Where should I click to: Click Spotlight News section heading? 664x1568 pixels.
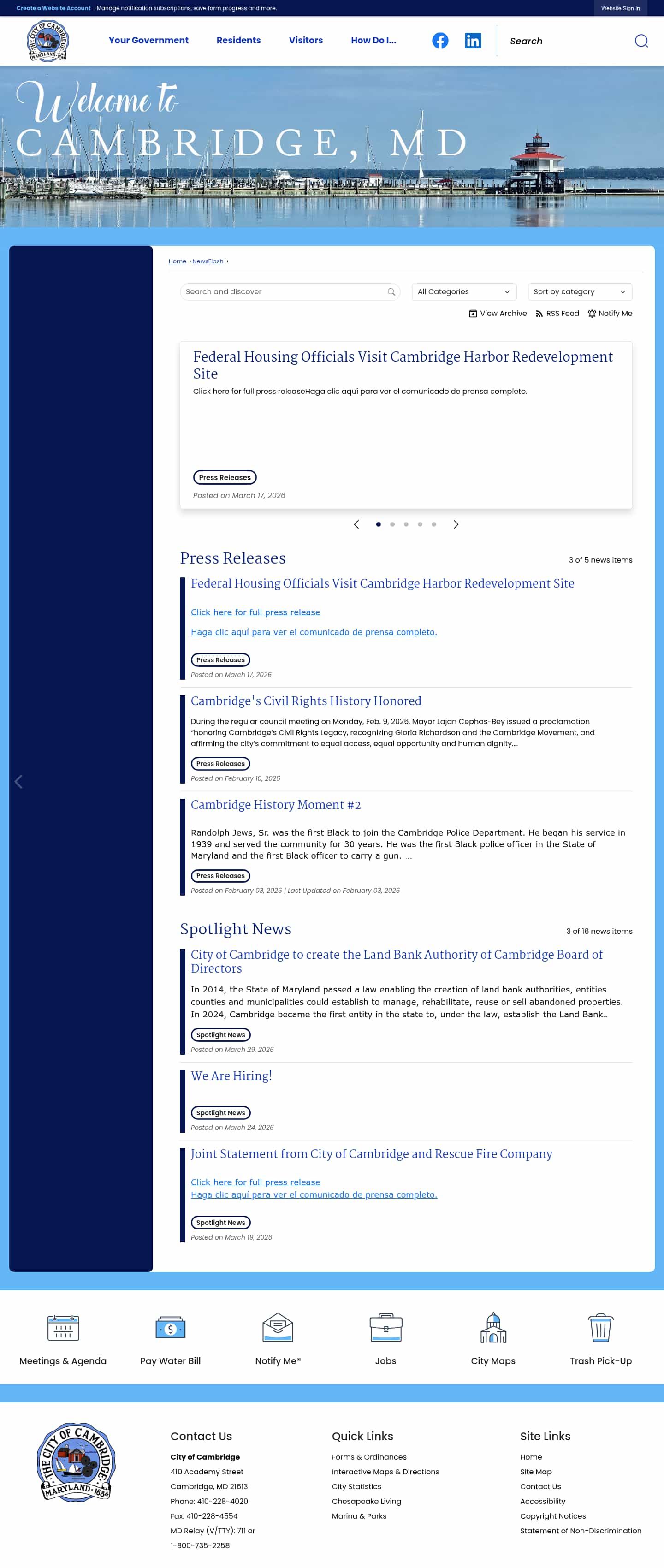point(236,929)
